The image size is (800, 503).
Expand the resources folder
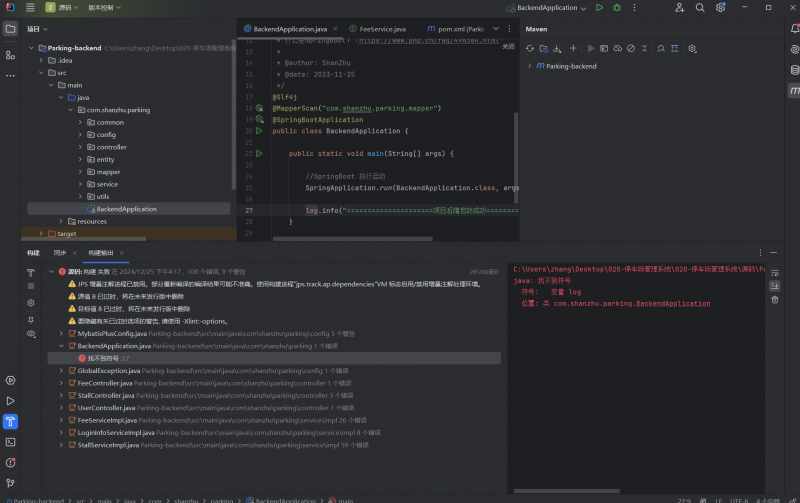point(61,221)
